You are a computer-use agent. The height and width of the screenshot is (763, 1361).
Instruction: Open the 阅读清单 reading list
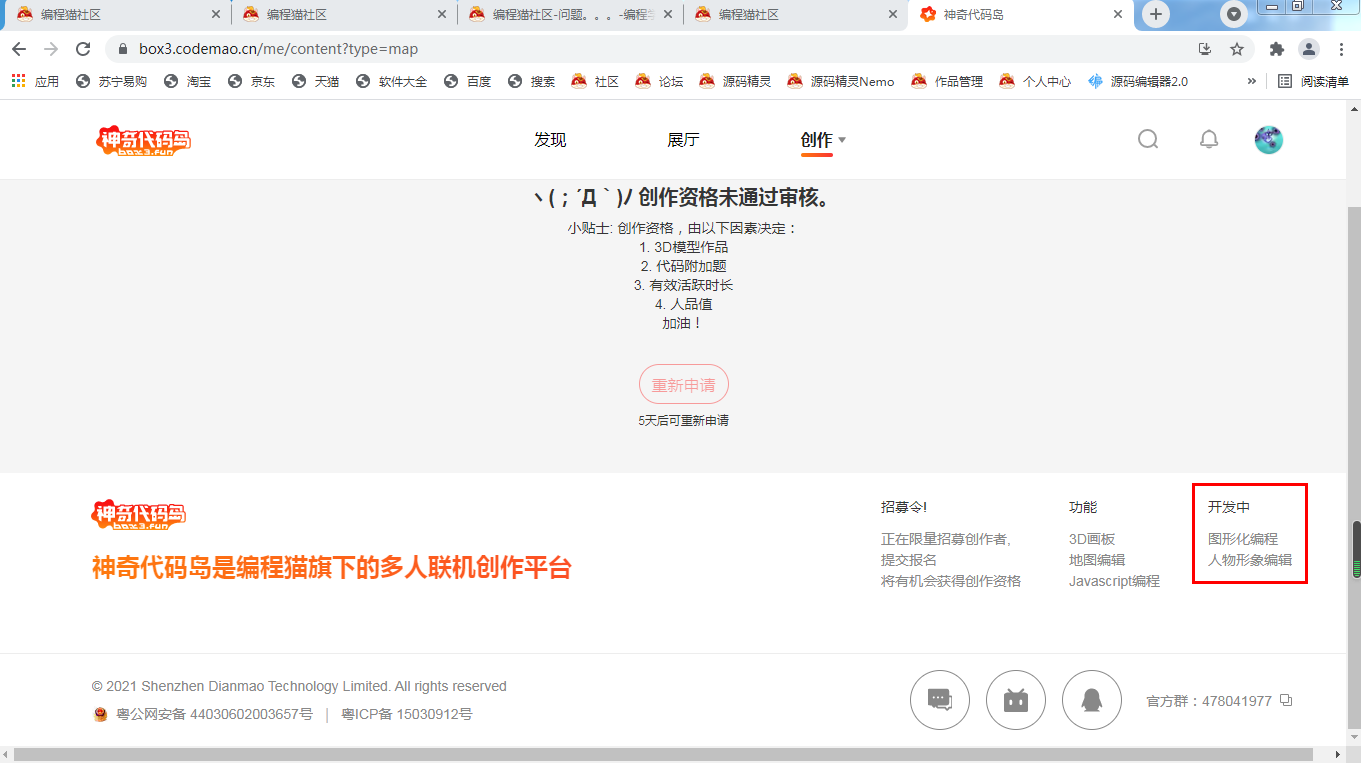click(x=1314, y=81)
